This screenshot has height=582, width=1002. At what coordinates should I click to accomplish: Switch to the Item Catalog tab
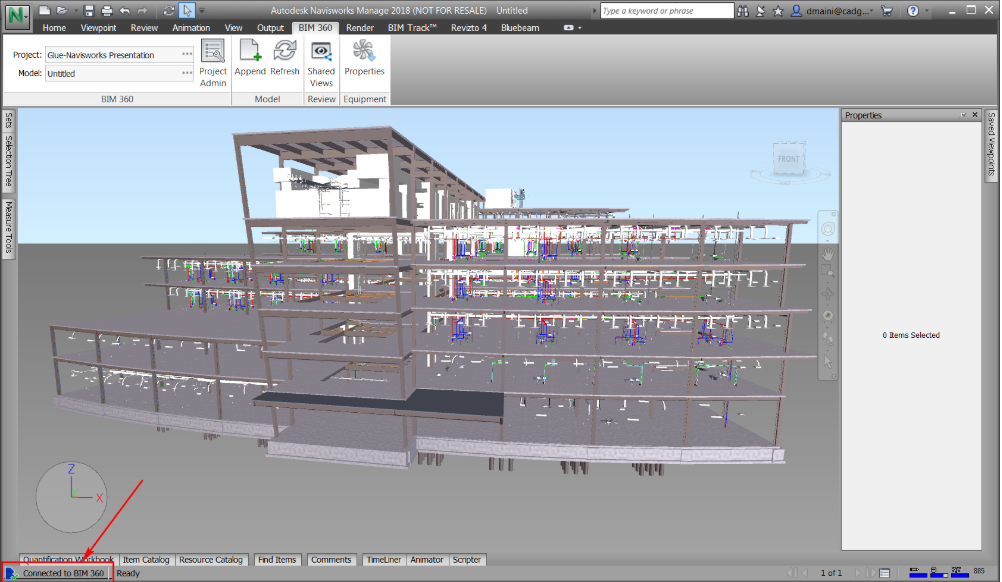146,560
